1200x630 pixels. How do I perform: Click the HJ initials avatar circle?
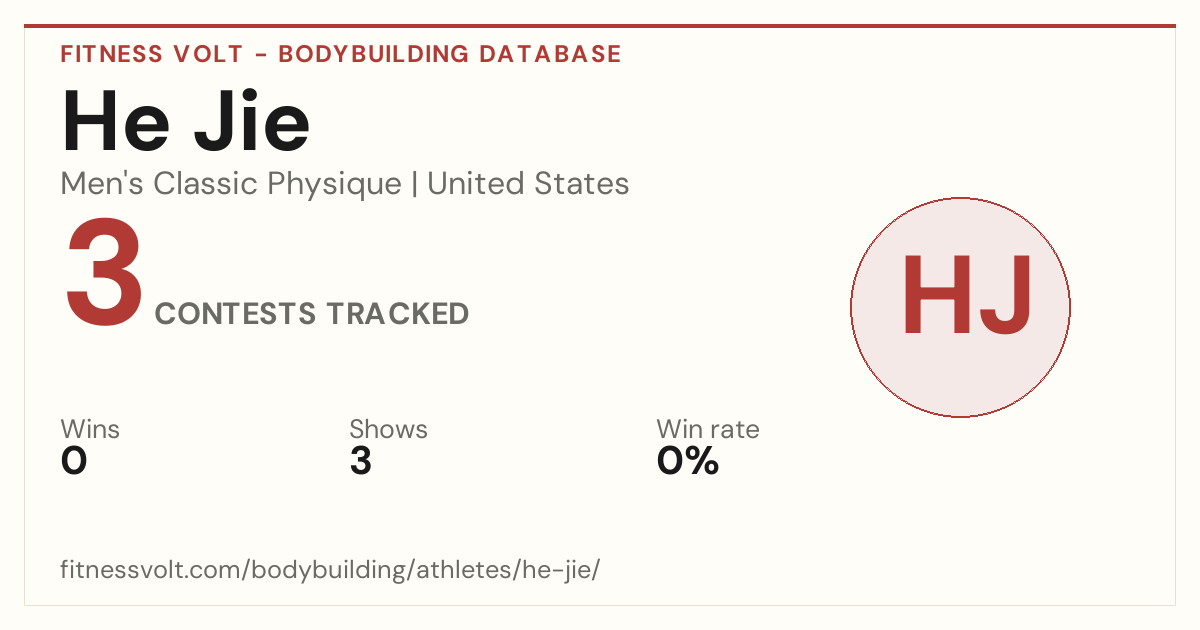click(960, 307)
